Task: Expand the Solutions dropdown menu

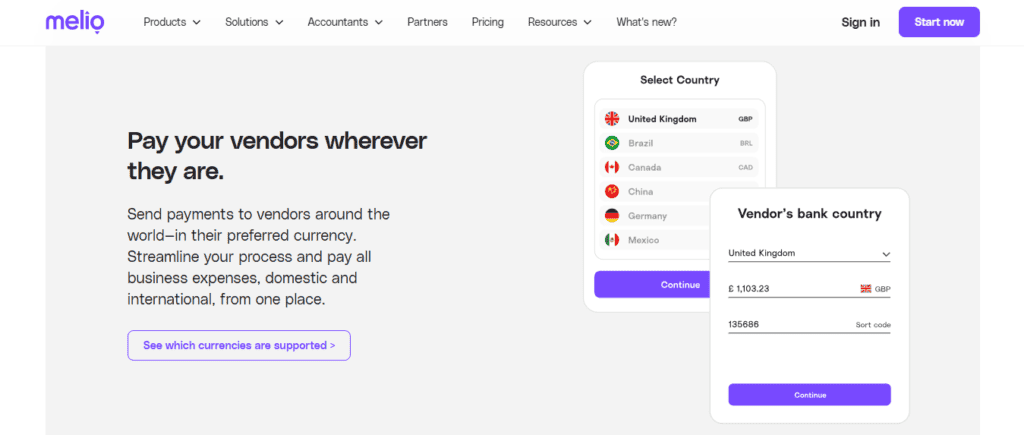Action: tap(254, 22)
